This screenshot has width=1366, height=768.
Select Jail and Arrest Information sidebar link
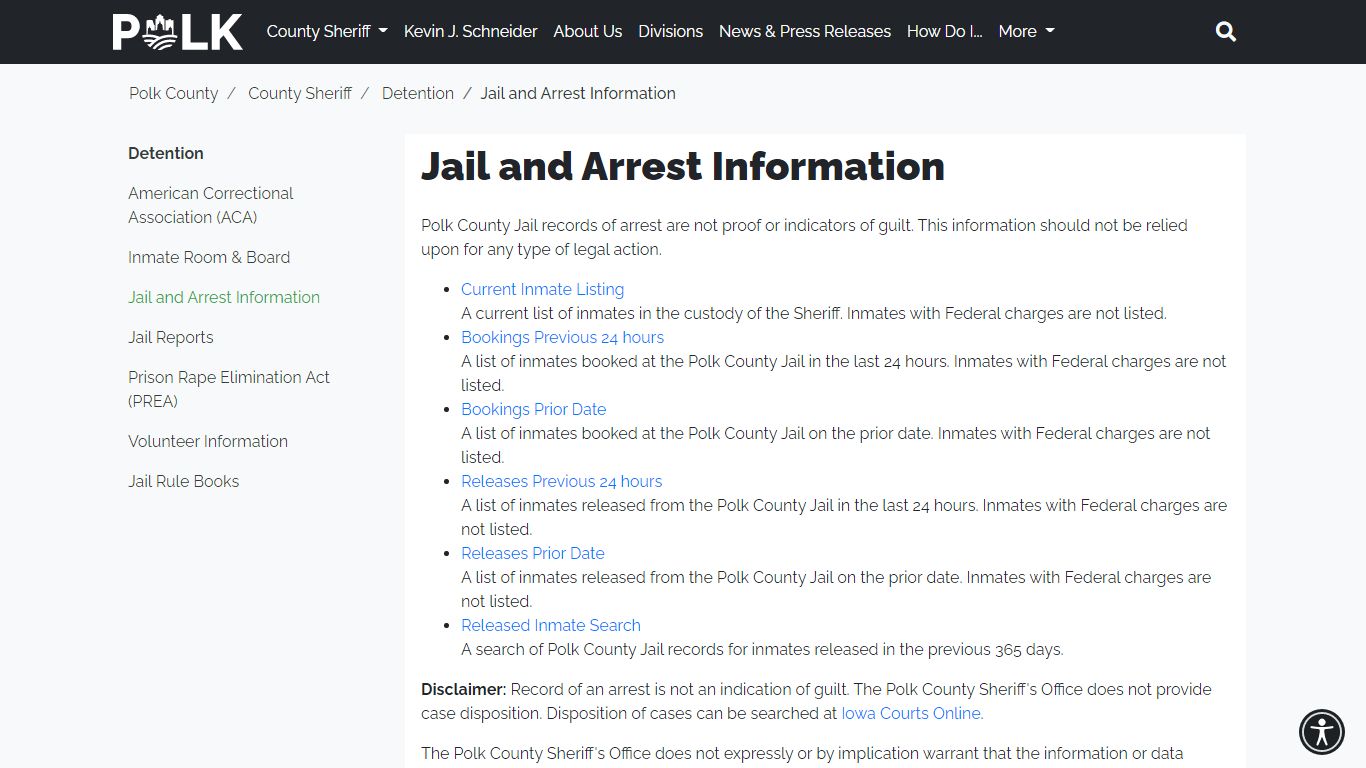pos(224,297)
